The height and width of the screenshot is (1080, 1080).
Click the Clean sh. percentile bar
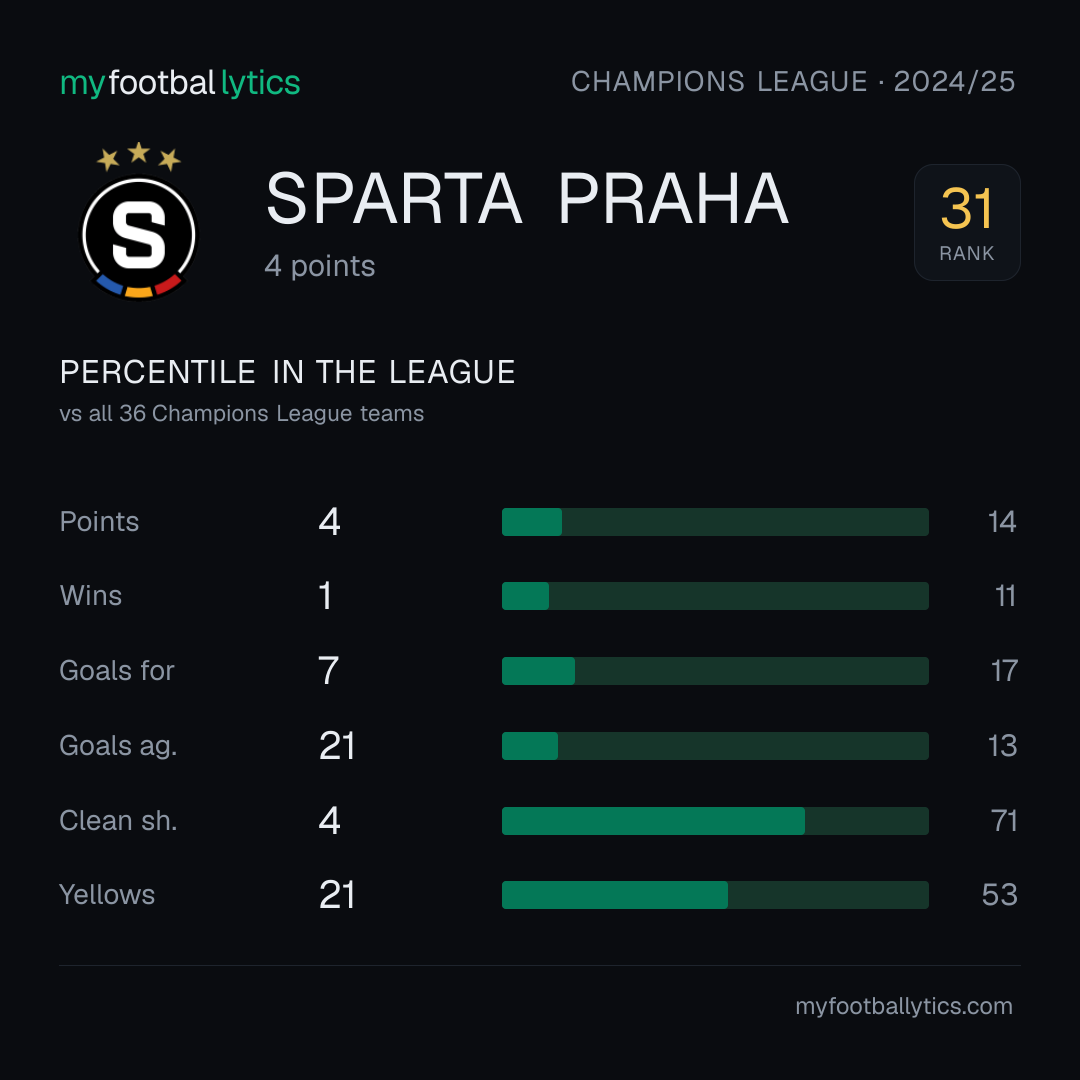pos(715,821)
